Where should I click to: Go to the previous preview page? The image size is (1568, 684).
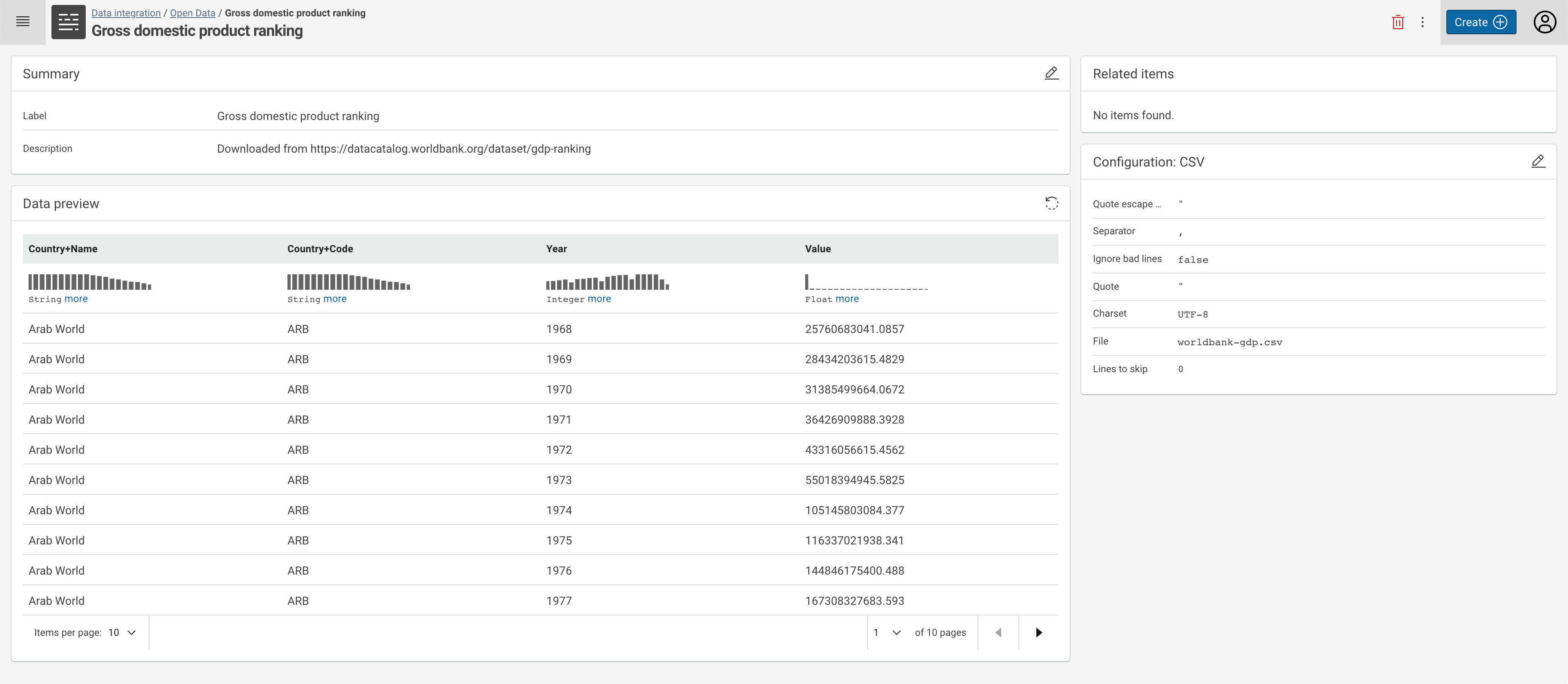tap(998, 632)
